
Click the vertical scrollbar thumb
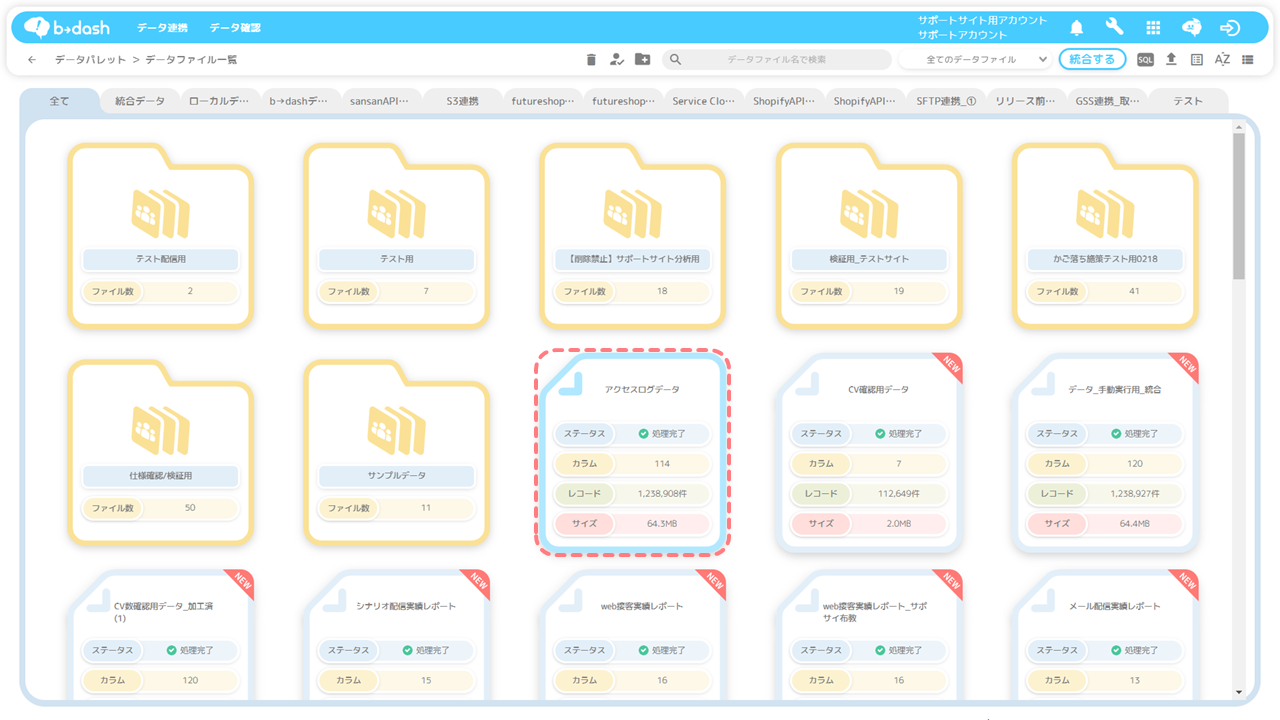(x=1239, y=206)
